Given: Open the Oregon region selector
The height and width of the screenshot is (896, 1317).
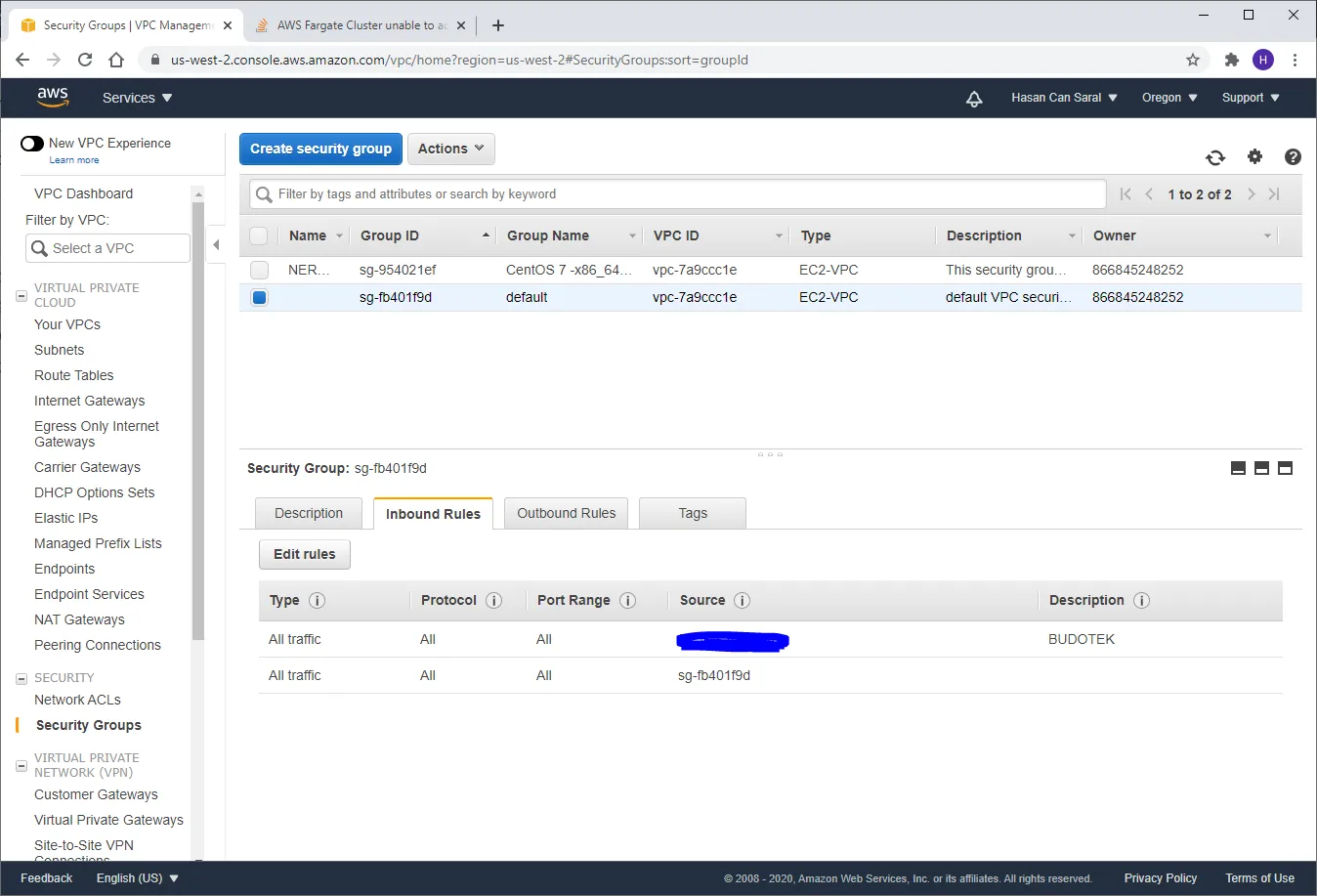Looking at the screenshot, I should (x=1169, y=98).
